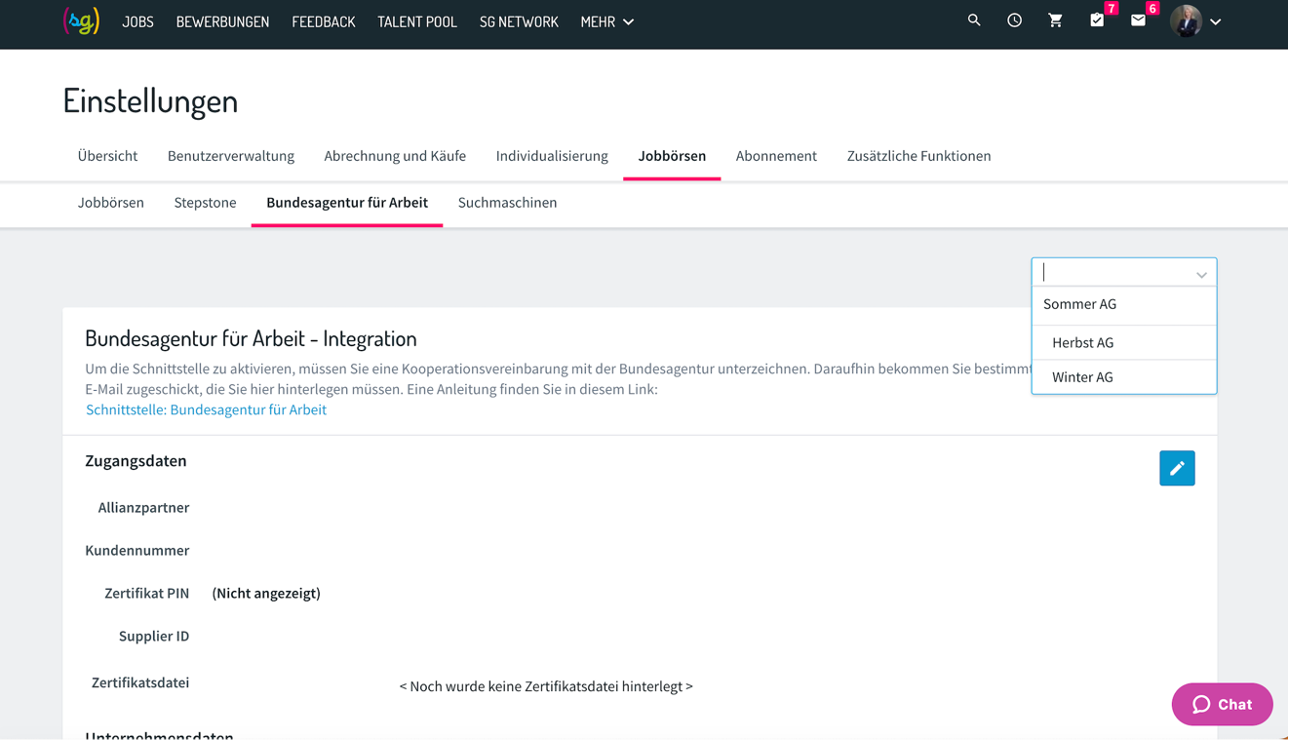Image resolution: width=1292 pixels, height=742 pixels.
Task: Open the shopping cart icon
Action: [1055, 20]
